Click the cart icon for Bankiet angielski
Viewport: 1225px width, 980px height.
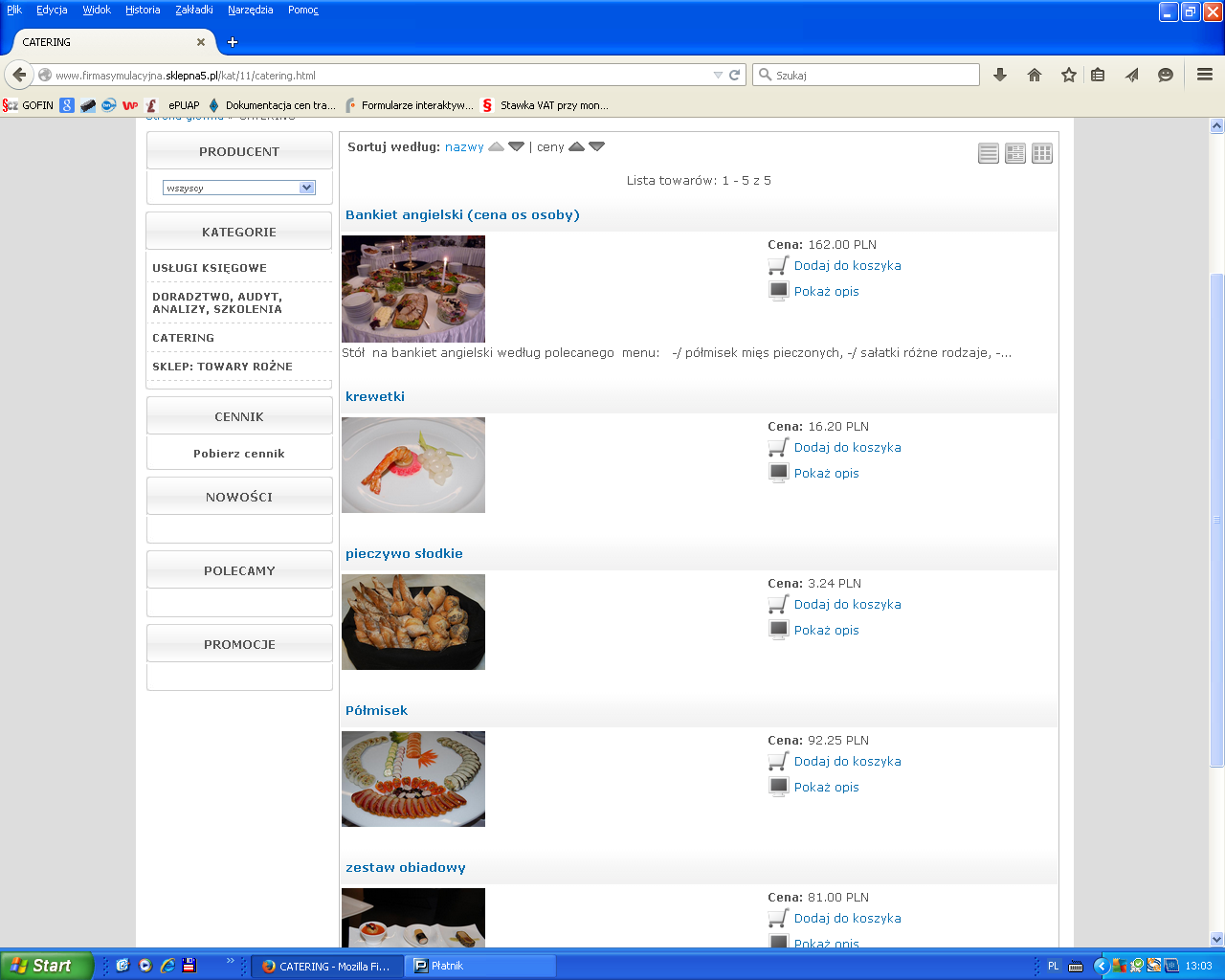pyautogui.click(x=778, y=265)
